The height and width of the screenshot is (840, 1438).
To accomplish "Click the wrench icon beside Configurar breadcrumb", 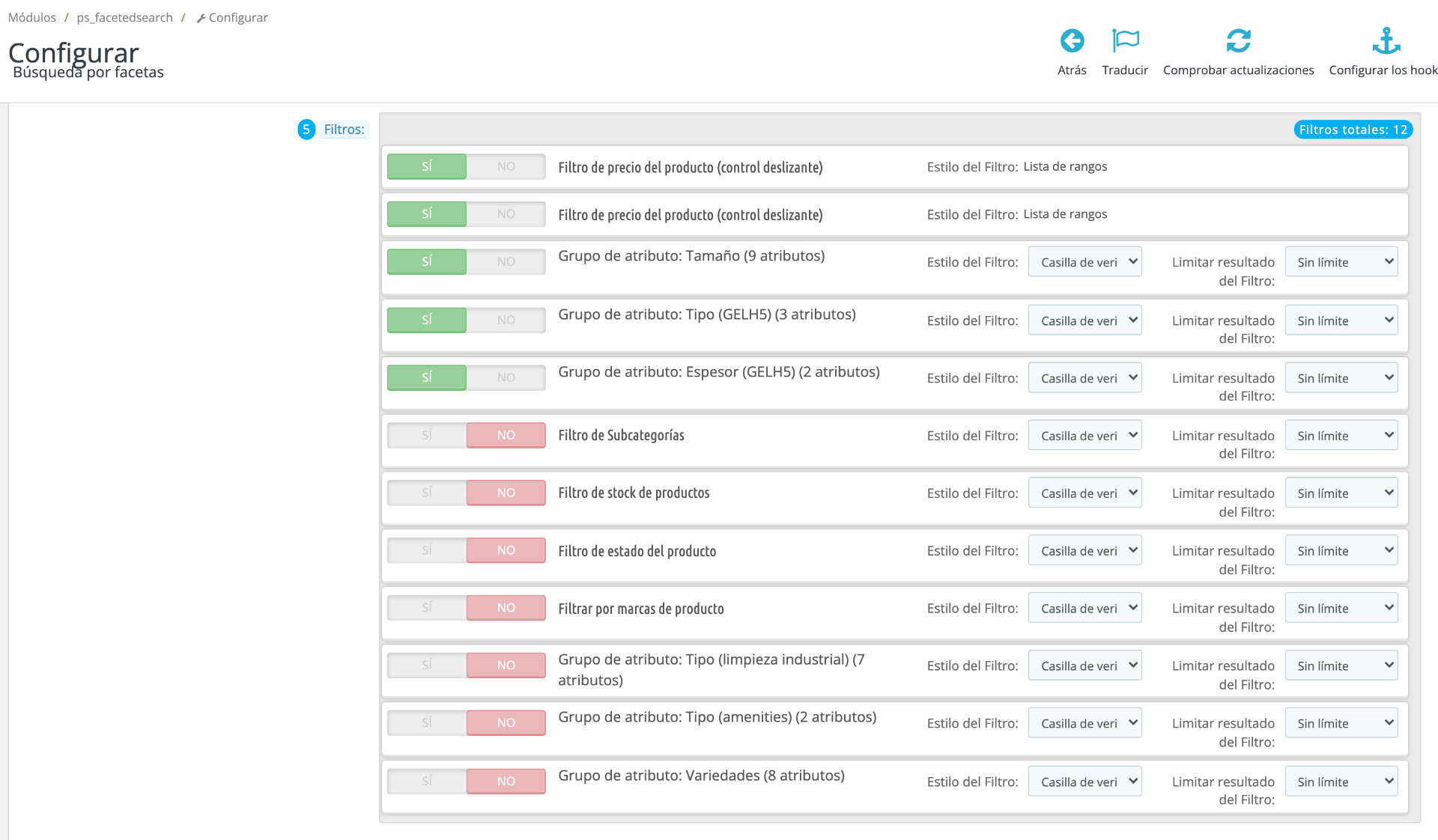I will pyautogui.click(x=201, y=18).
